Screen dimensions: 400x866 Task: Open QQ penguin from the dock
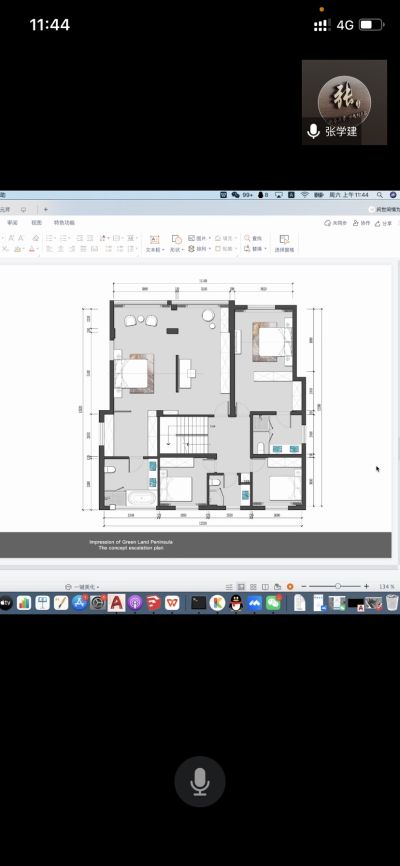(x=236, y=603)
